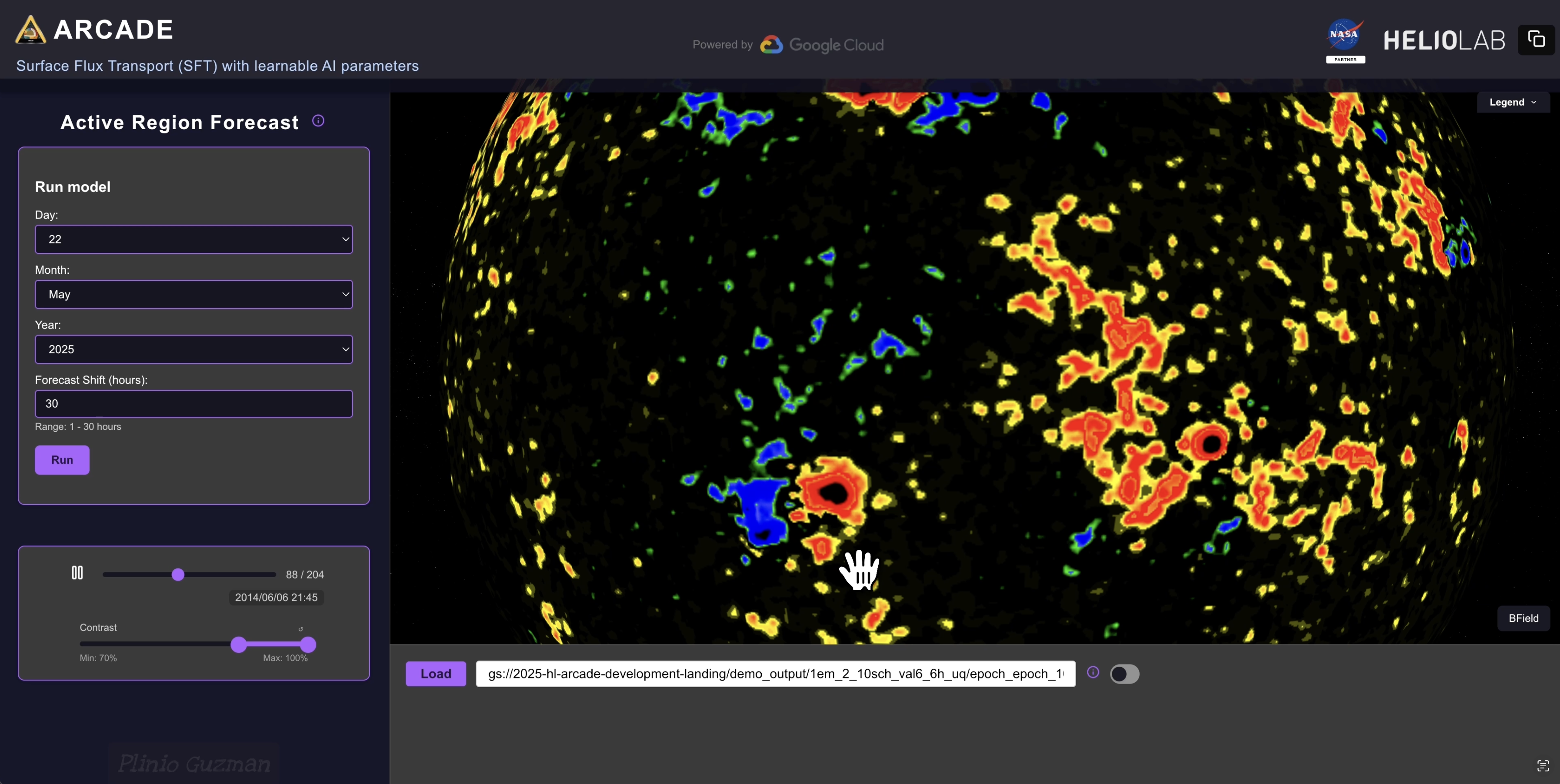Open the Day dropdown showing 22
Viewport: 1560px width, 784px height.
[194, 239]
